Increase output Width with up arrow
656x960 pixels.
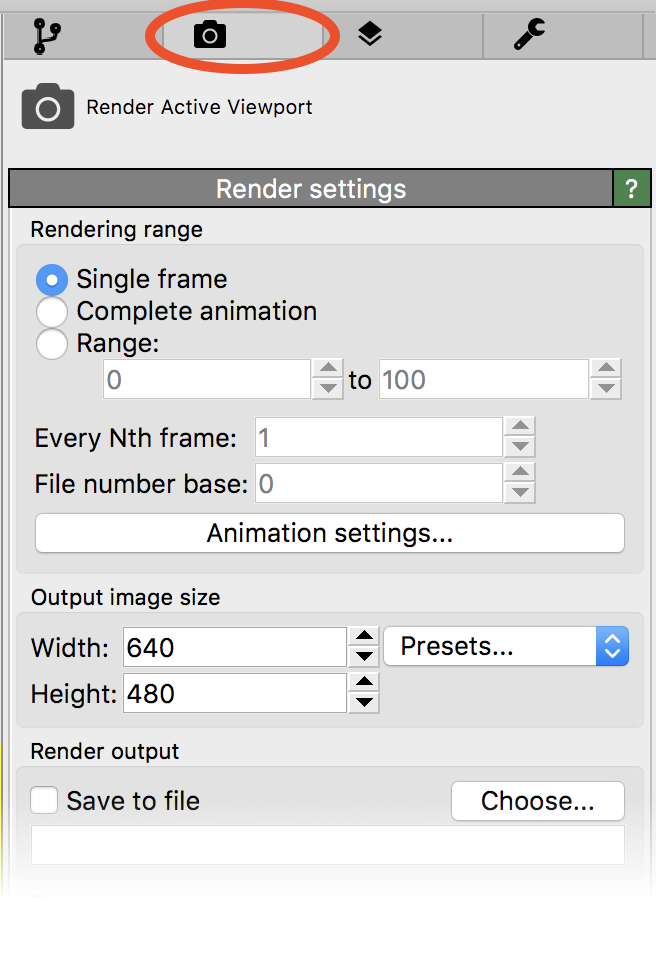[x=365, y=637]
